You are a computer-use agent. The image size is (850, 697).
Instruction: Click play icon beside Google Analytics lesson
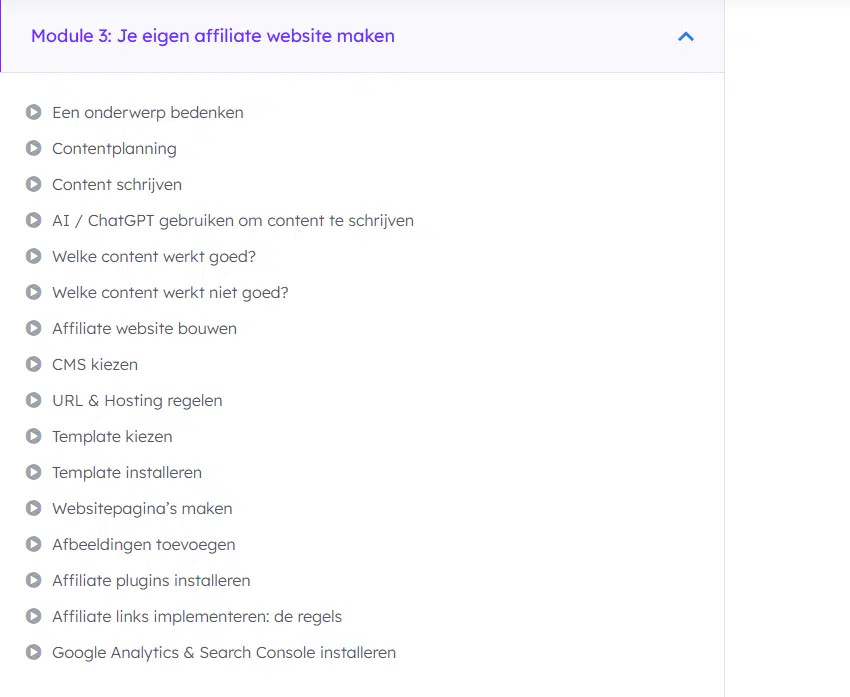click(x=34, y=652)
